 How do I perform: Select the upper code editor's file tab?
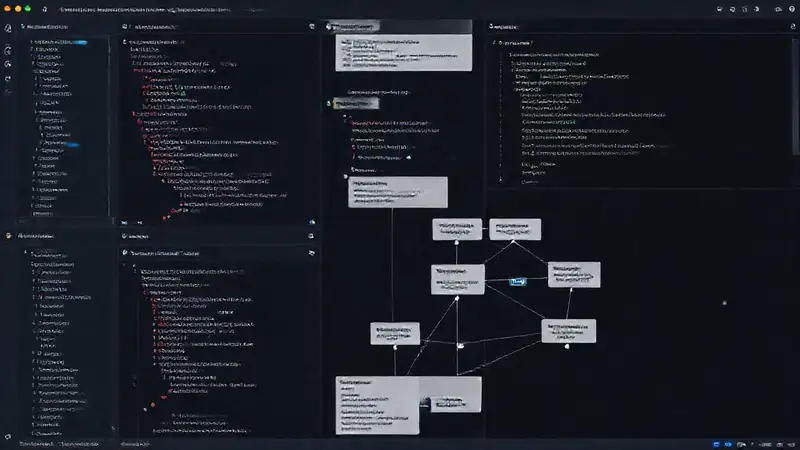pos(150,27)
